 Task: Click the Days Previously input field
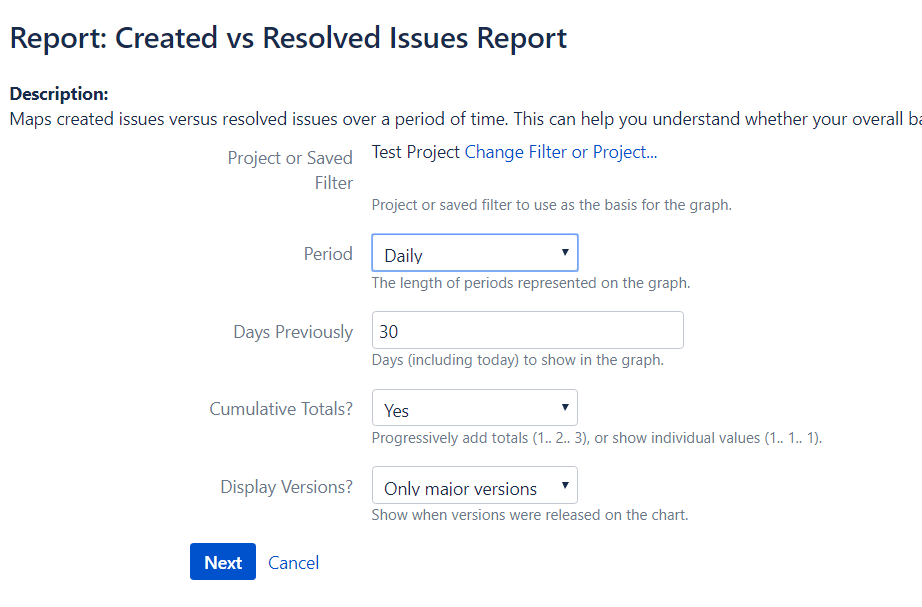(x=527, y=329)
